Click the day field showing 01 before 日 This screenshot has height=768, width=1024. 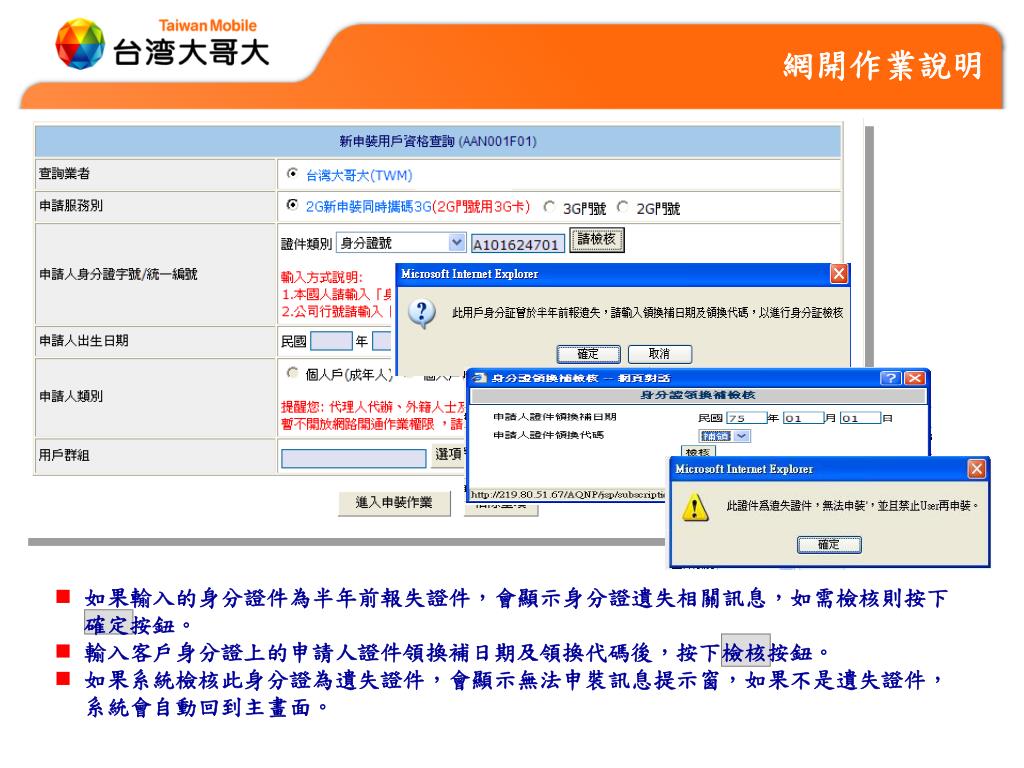[860, 418]
